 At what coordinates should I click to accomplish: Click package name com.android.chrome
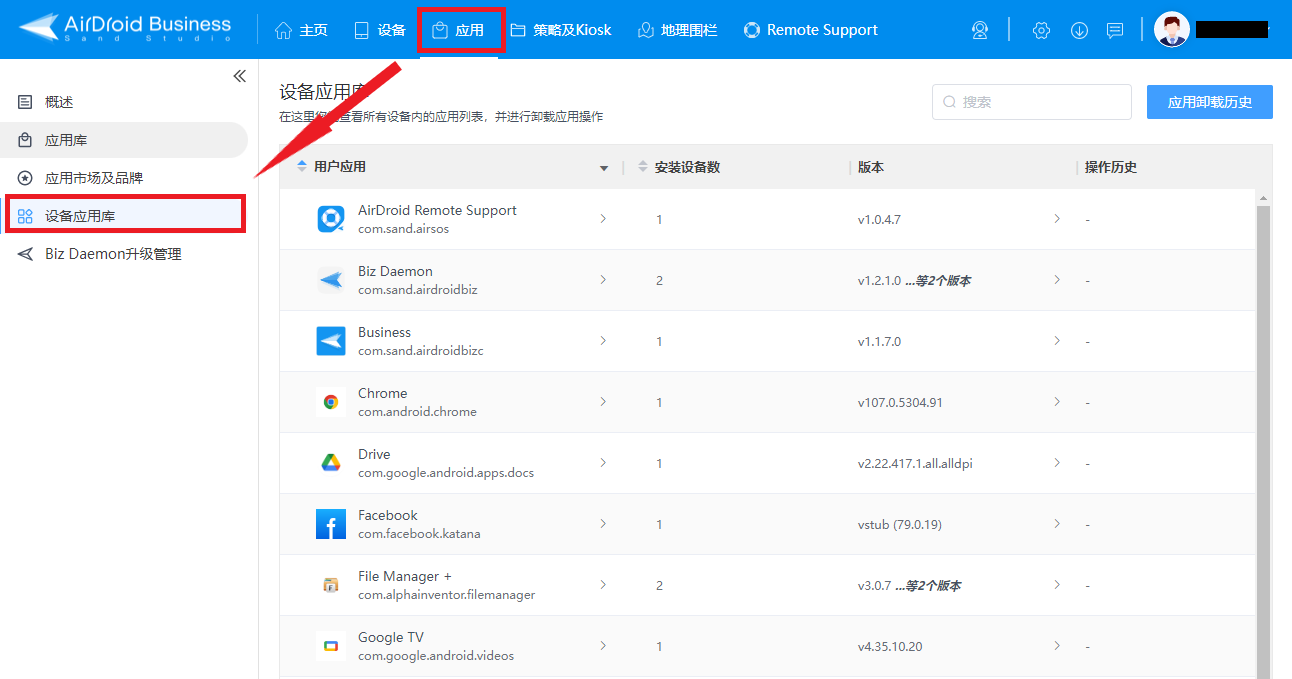point(417,412)
